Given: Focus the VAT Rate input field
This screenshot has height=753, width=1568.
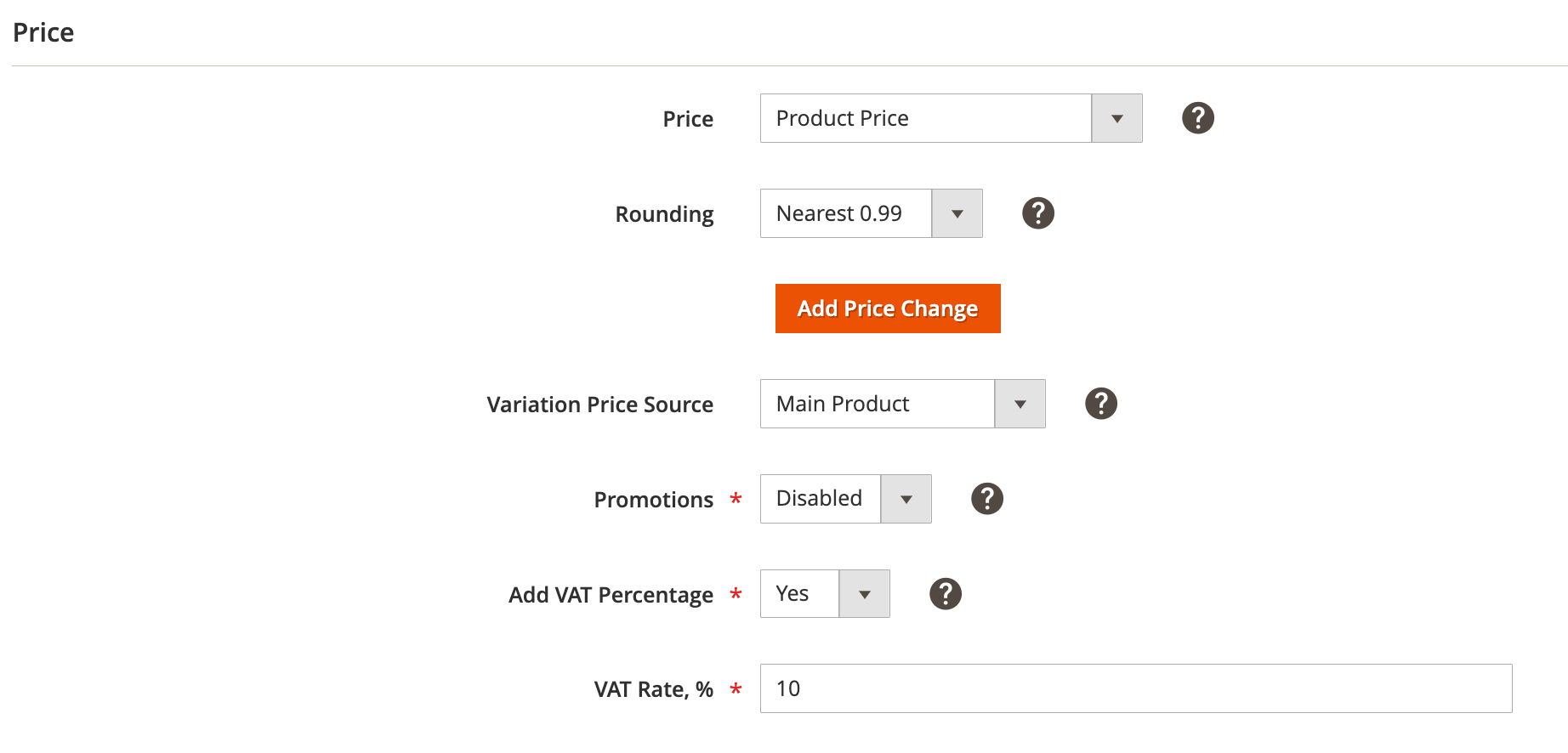Looking at the screenshot, I should (1135, 688).
